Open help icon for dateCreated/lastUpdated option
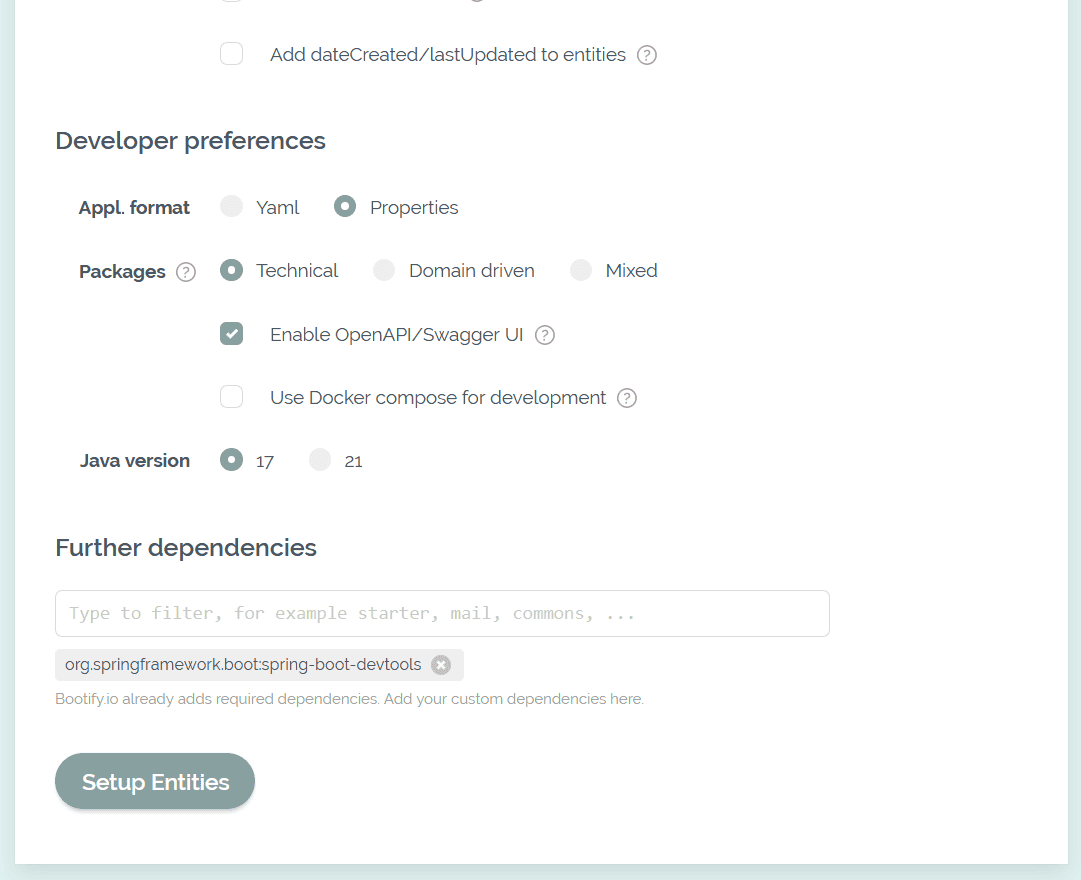The image size is (1081, 880). pyautogui.click(x=647, y=55)
